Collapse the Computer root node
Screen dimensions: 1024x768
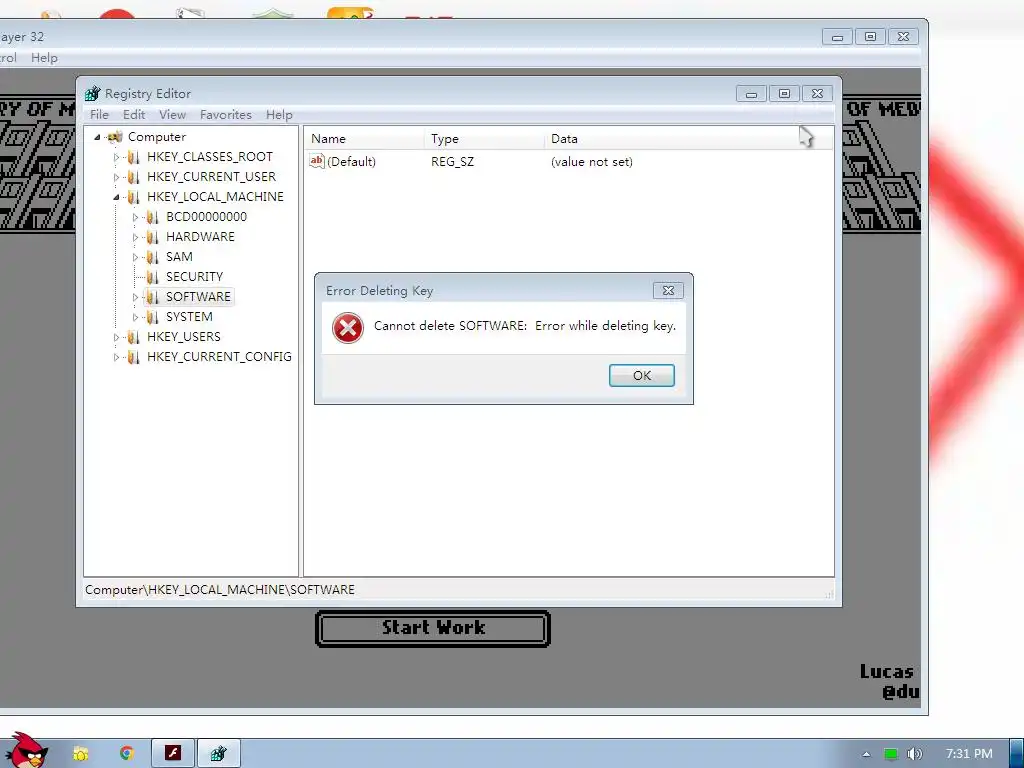(x=97, y=137)
